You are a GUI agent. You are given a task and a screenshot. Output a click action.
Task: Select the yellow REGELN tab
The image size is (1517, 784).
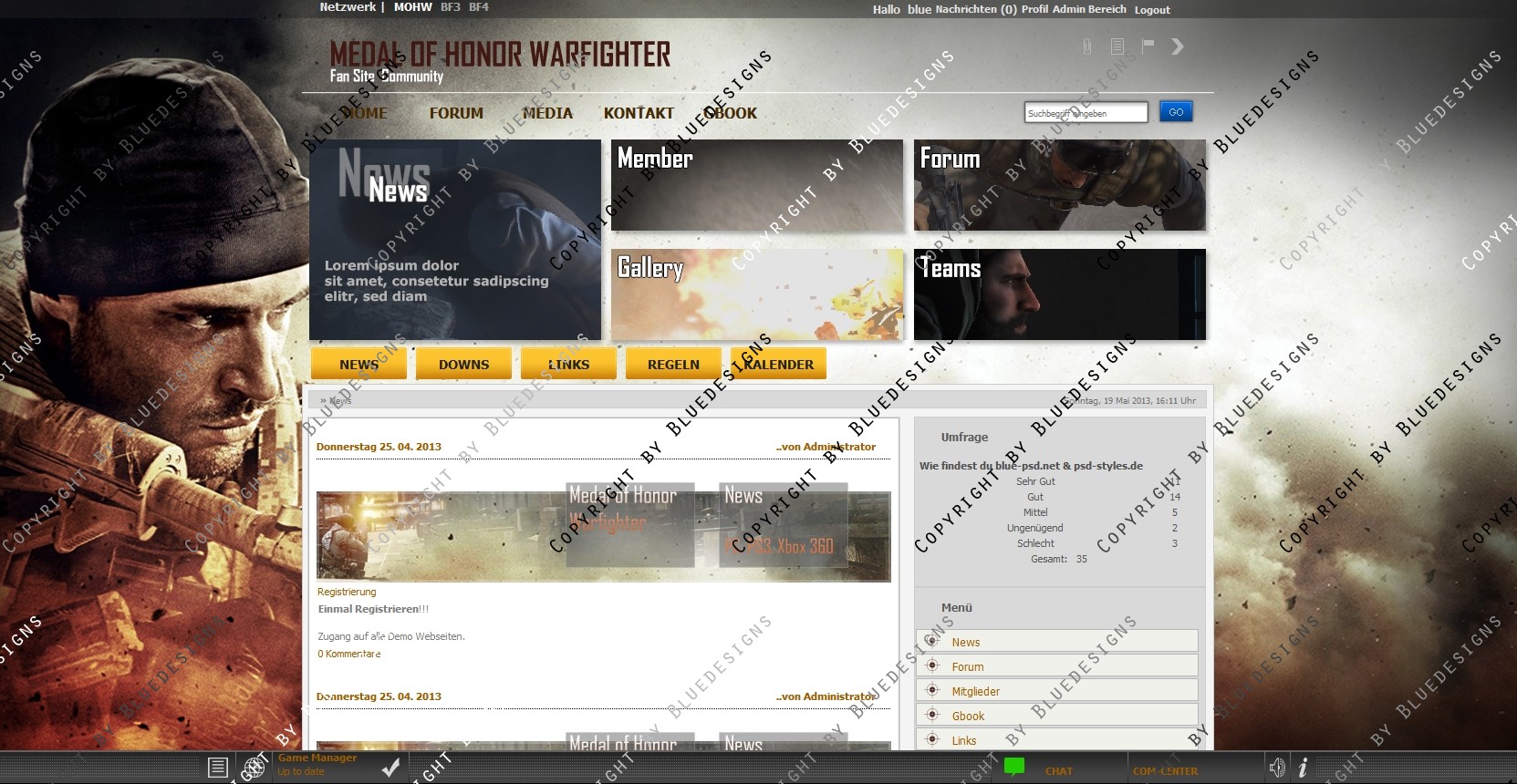pyautogui.click(x=673, y=364)
